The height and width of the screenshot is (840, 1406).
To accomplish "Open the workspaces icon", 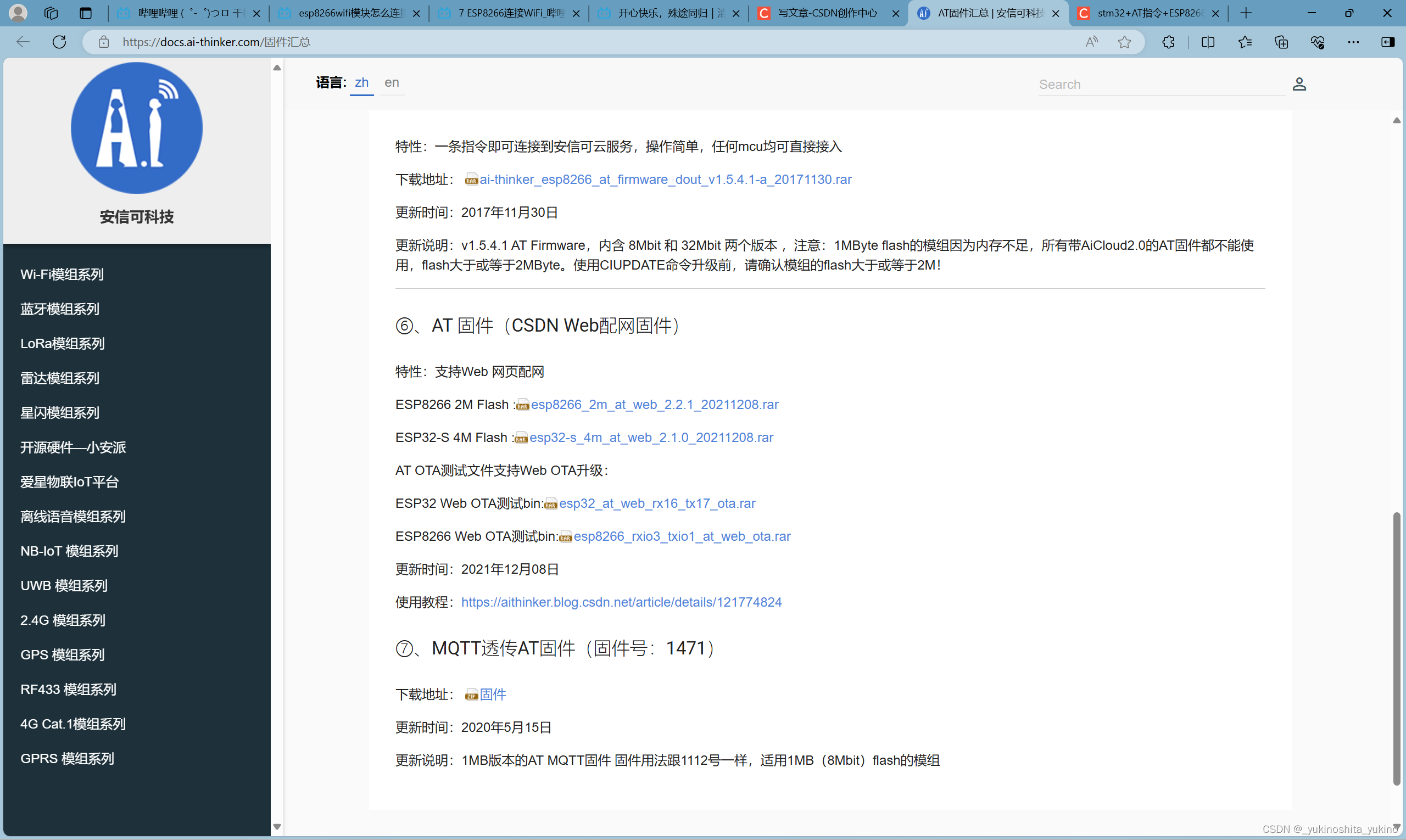I will (x=51, y=13).
